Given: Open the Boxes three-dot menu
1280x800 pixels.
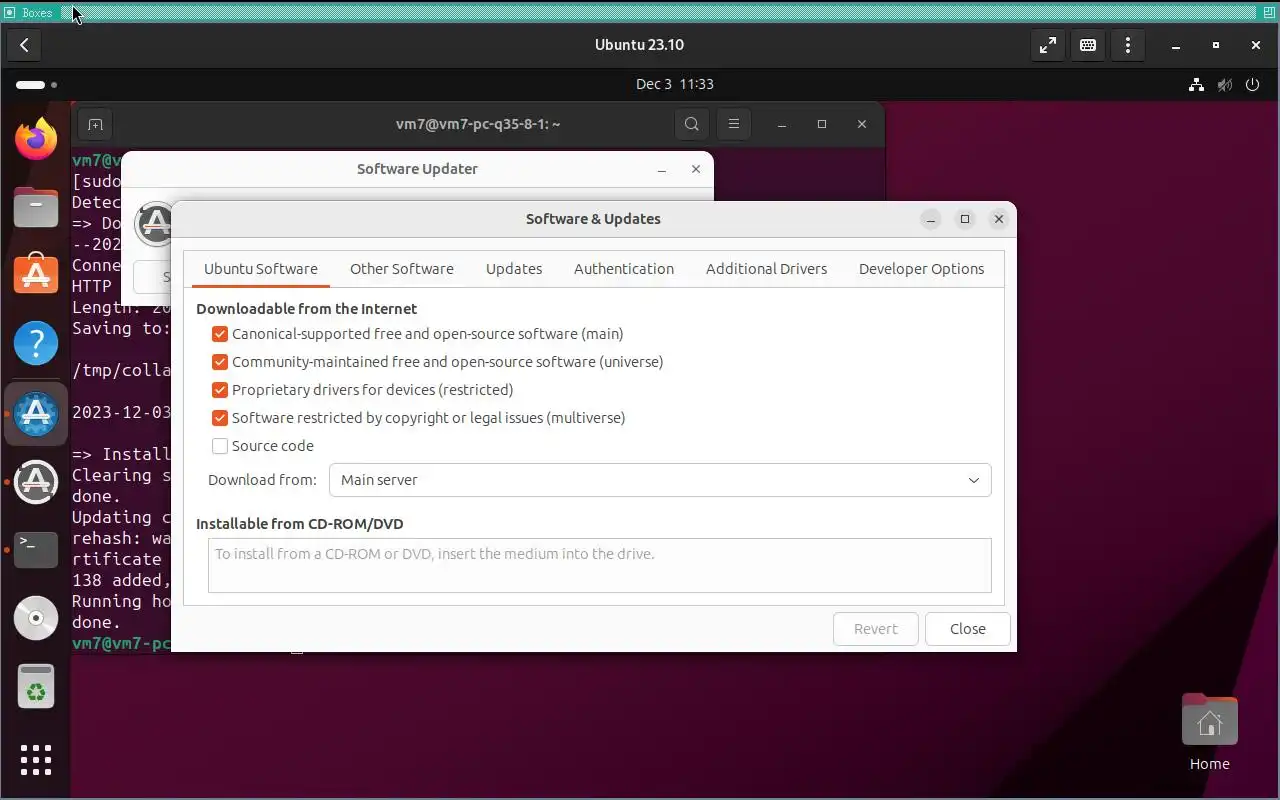Looking at the screenshot, I should click(x=1128, y=45).
